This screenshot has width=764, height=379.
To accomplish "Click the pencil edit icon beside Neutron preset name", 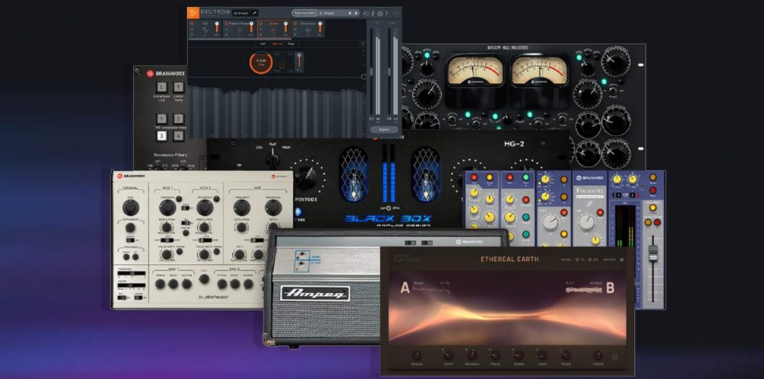I will (254, 13).
